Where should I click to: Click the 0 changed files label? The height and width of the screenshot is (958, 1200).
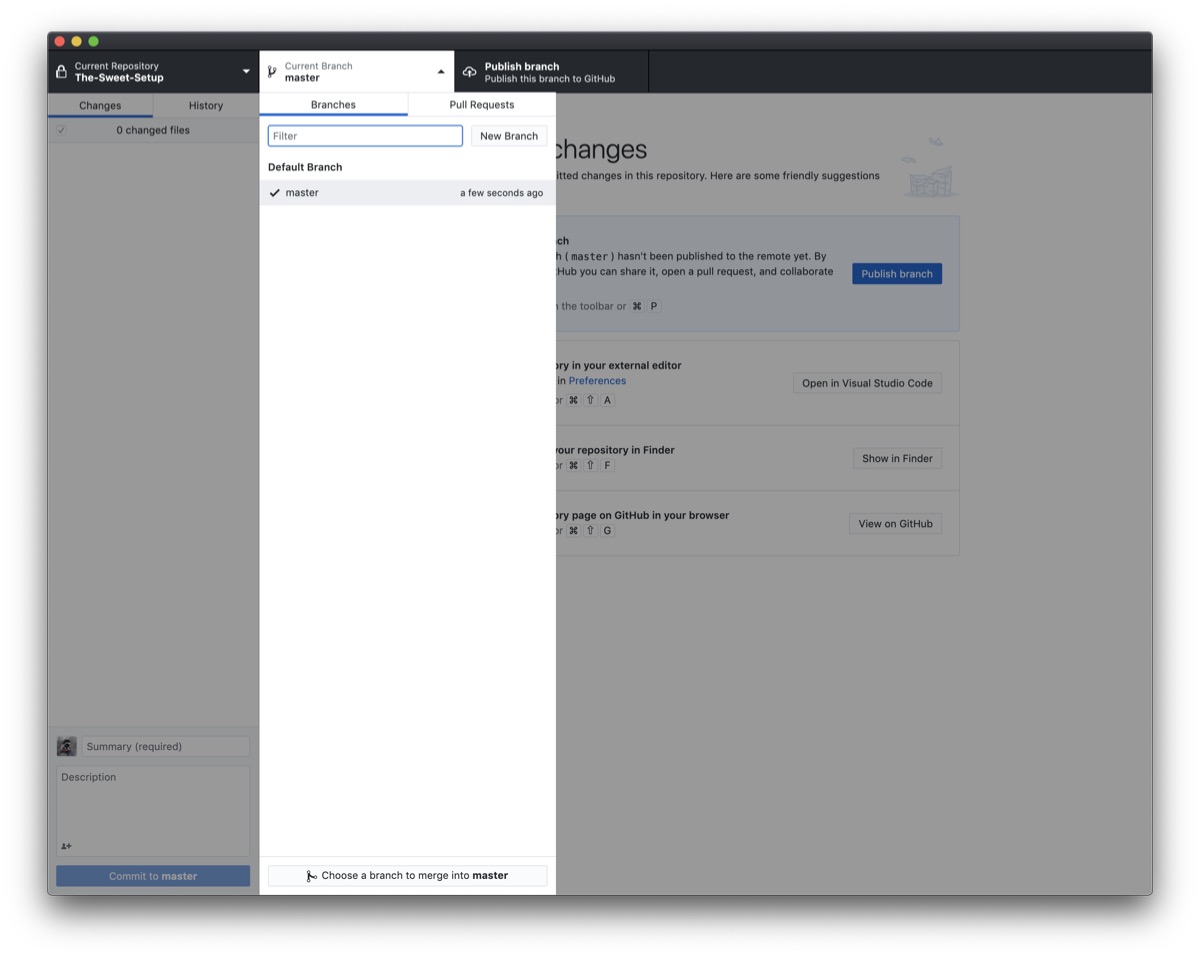[x=153, y=130]
